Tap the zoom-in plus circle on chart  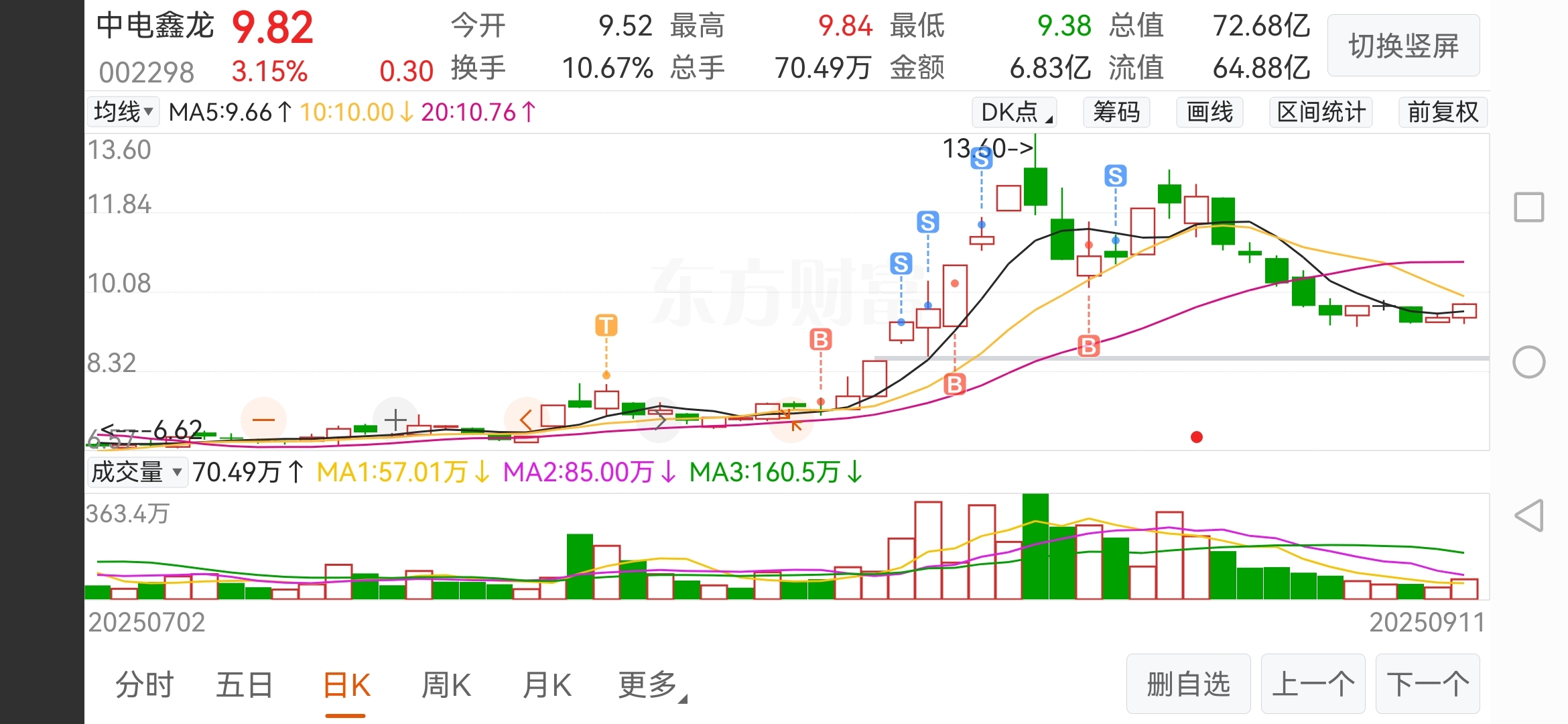395,420
